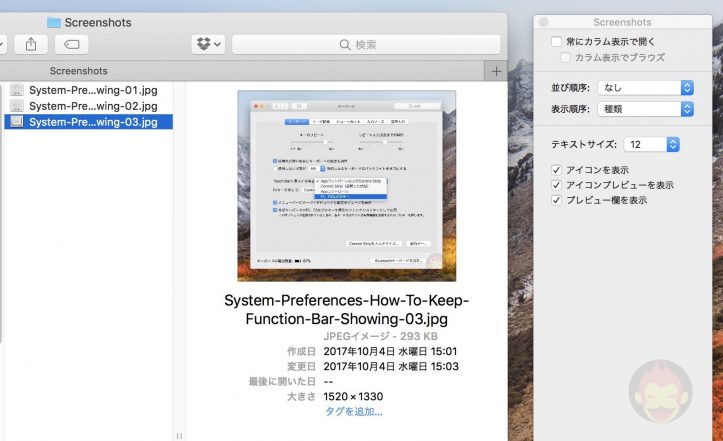This screenshot has height=441, width=723.
Task: Open the Dropbox toolbar menu
Action: point(208,45)
